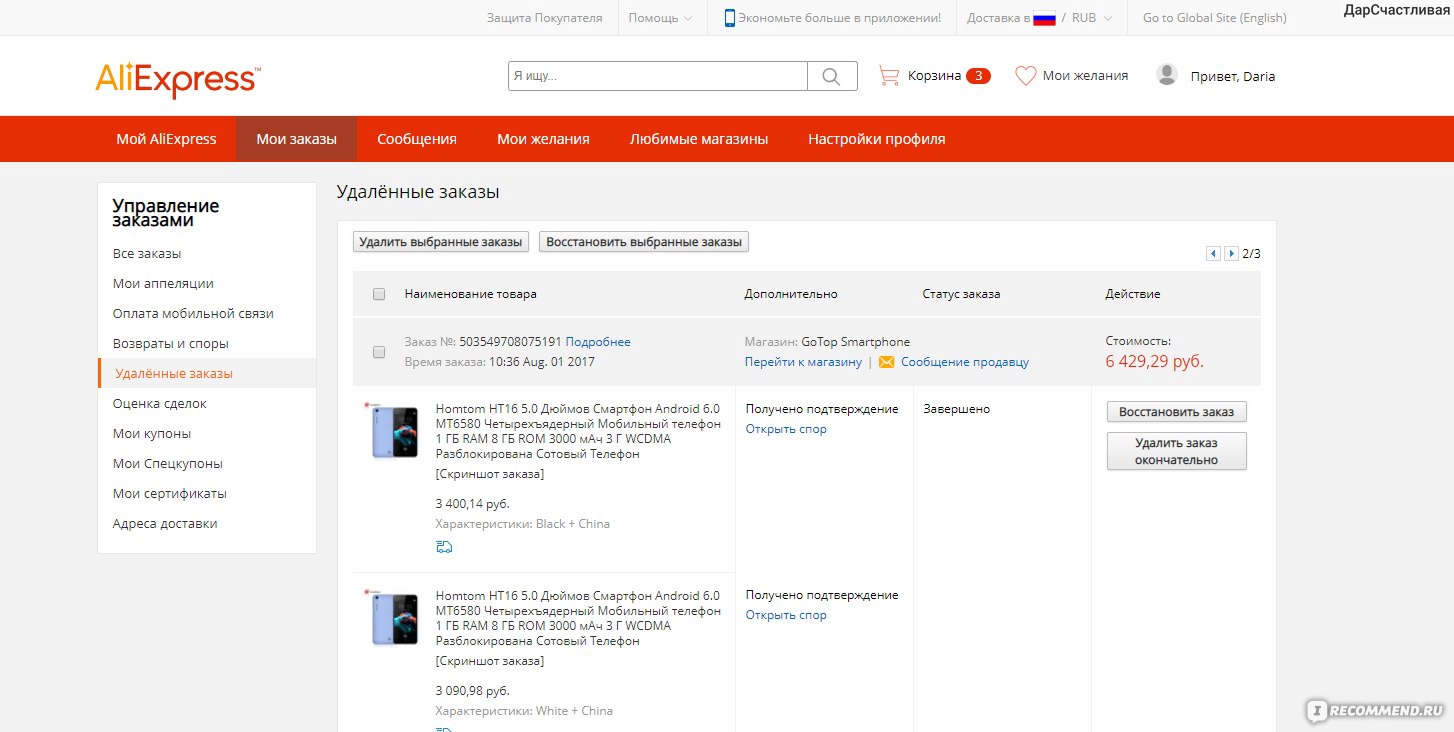This screenshot has height=732, width=1454.
Task: Click the AliExpress logo
Action: click(x=178, y=80)
